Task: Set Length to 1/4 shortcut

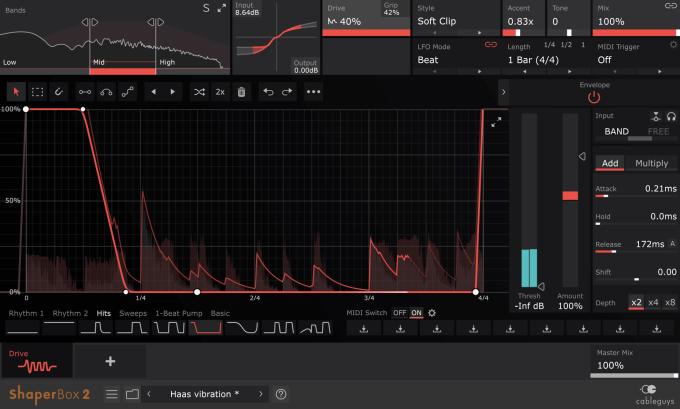Action: click(549, 45)
